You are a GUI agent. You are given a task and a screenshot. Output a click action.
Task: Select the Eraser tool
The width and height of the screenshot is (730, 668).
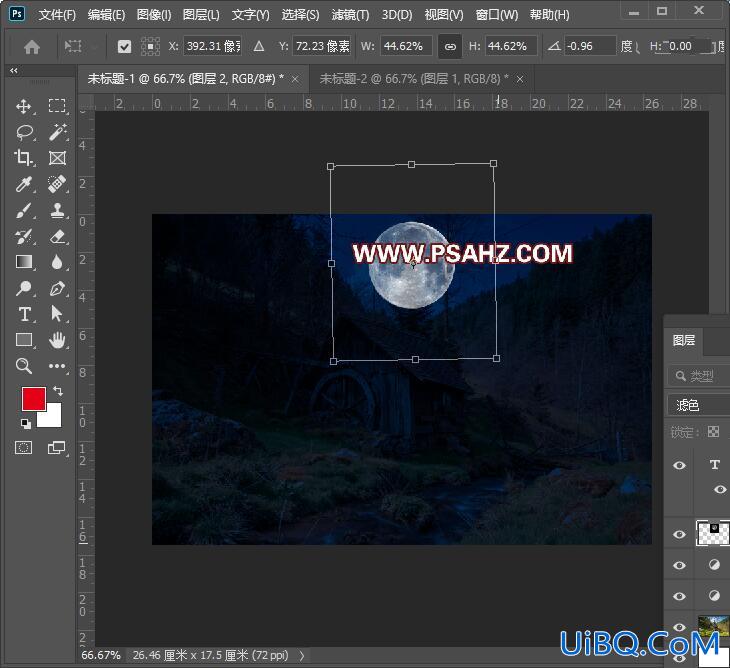(57, 236)
